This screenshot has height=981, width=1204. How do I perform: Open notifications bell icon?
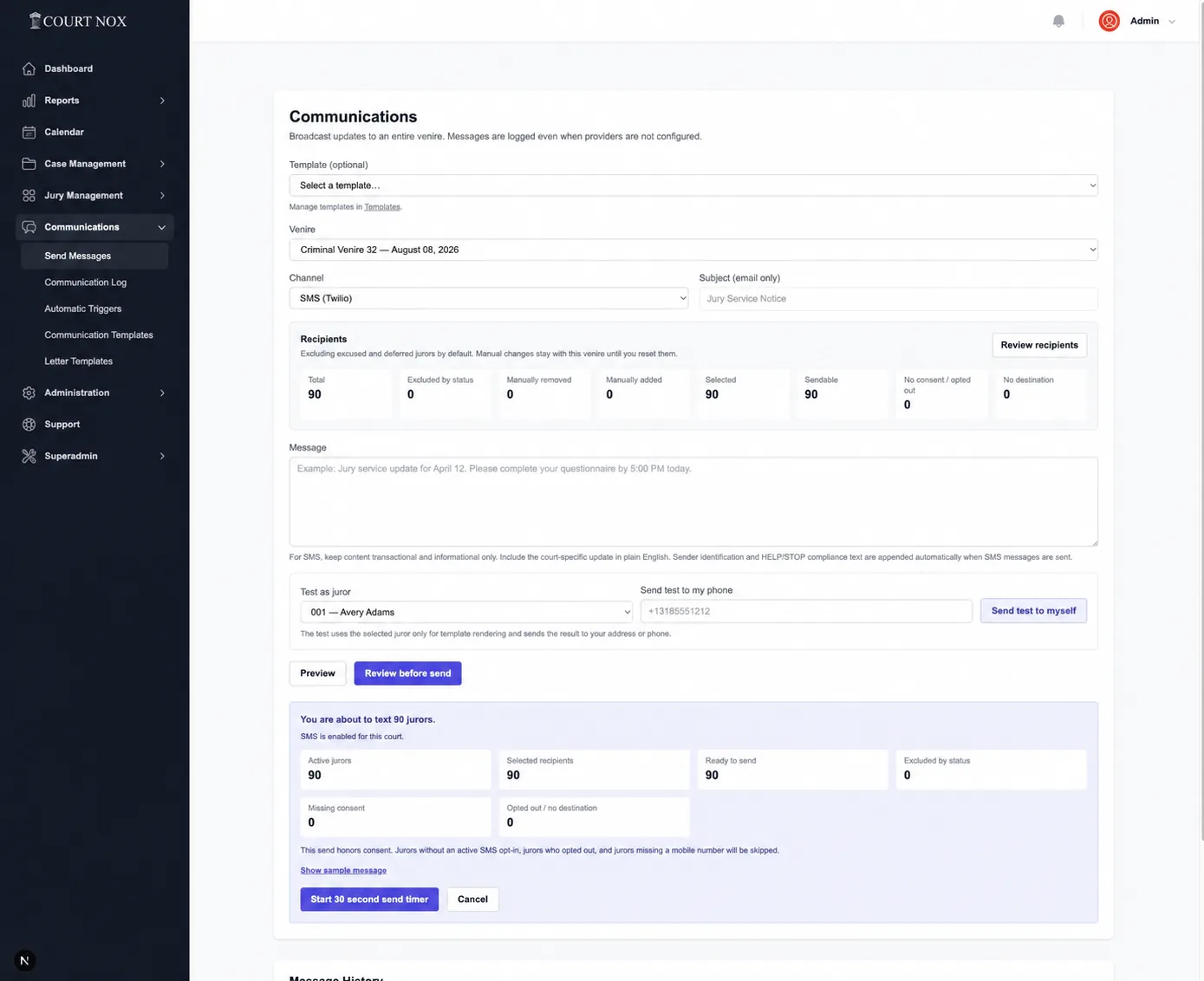tap(1058, 21)
